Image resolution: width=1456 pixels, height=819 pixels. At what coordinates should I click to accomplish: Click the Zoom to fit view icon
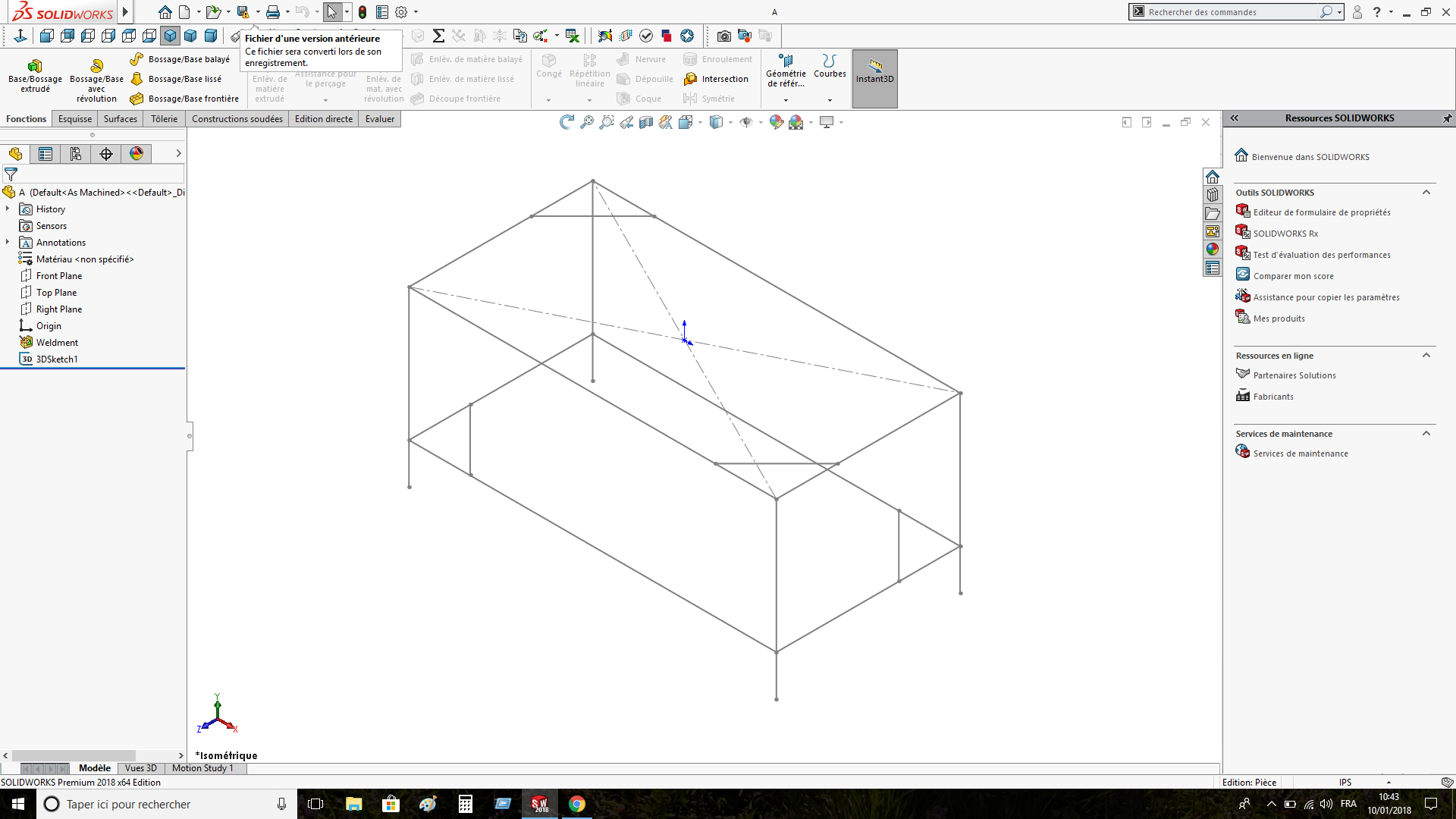tap(586, 122)
